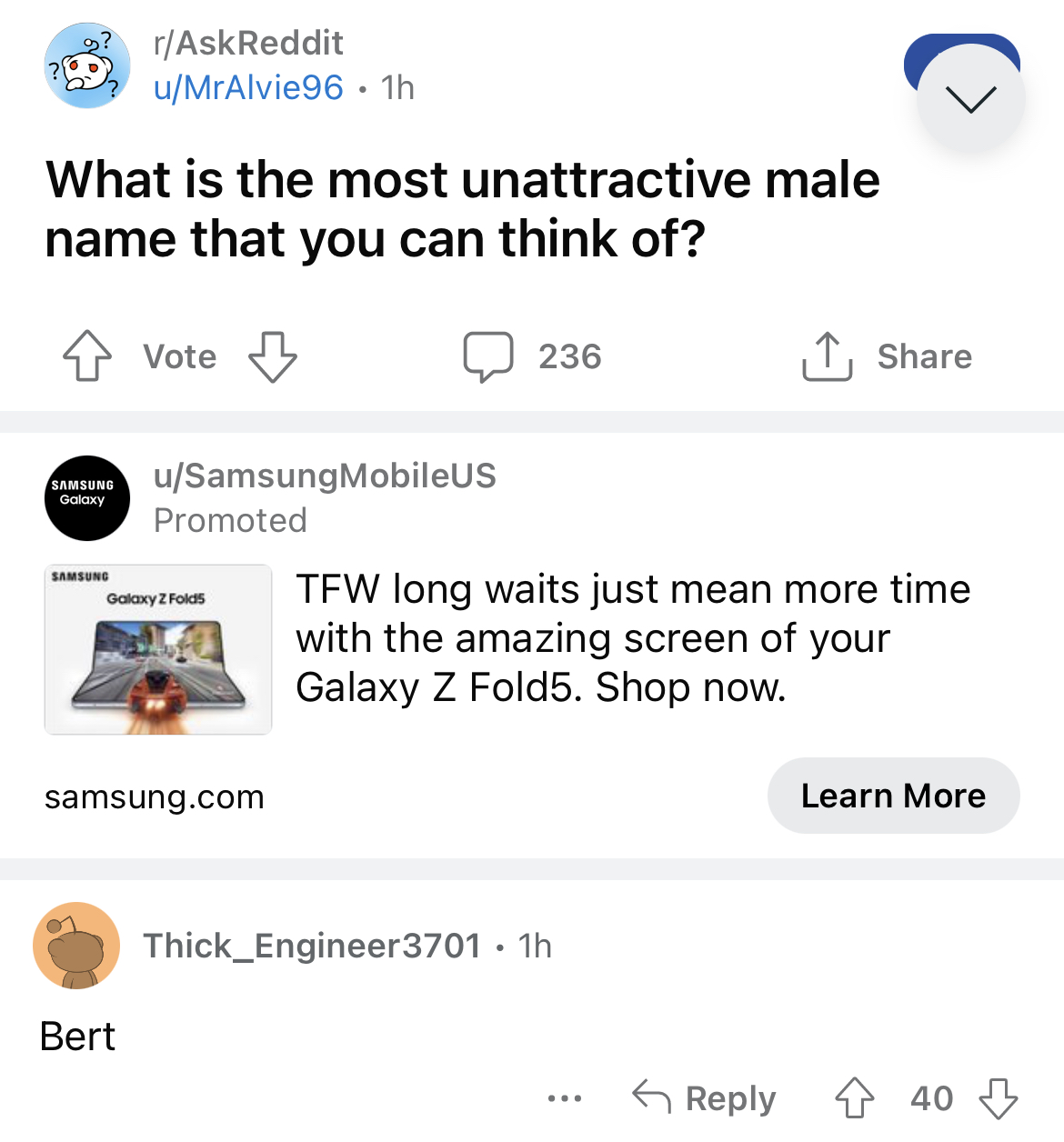Open the SamsungMobileUS profile avatar
Viewport: 1064px width, 1142px height.
[87, 498]
